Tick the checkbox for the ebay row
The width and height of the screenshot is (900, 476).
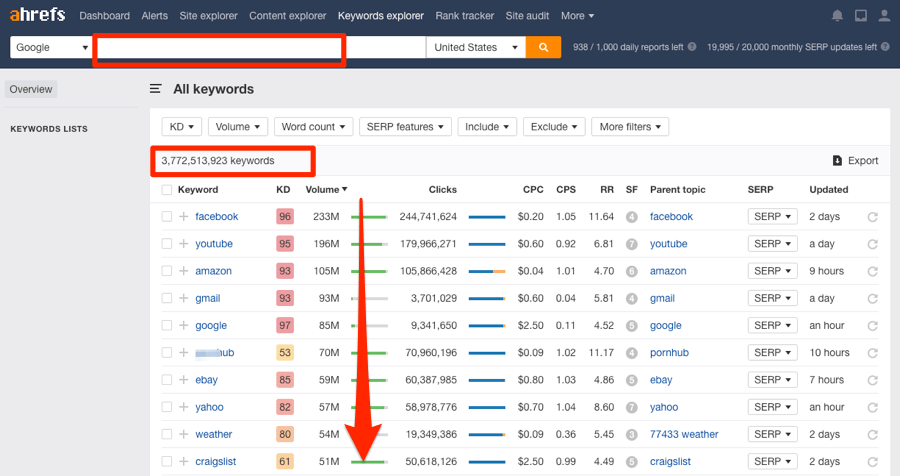(x=166, y=380)
